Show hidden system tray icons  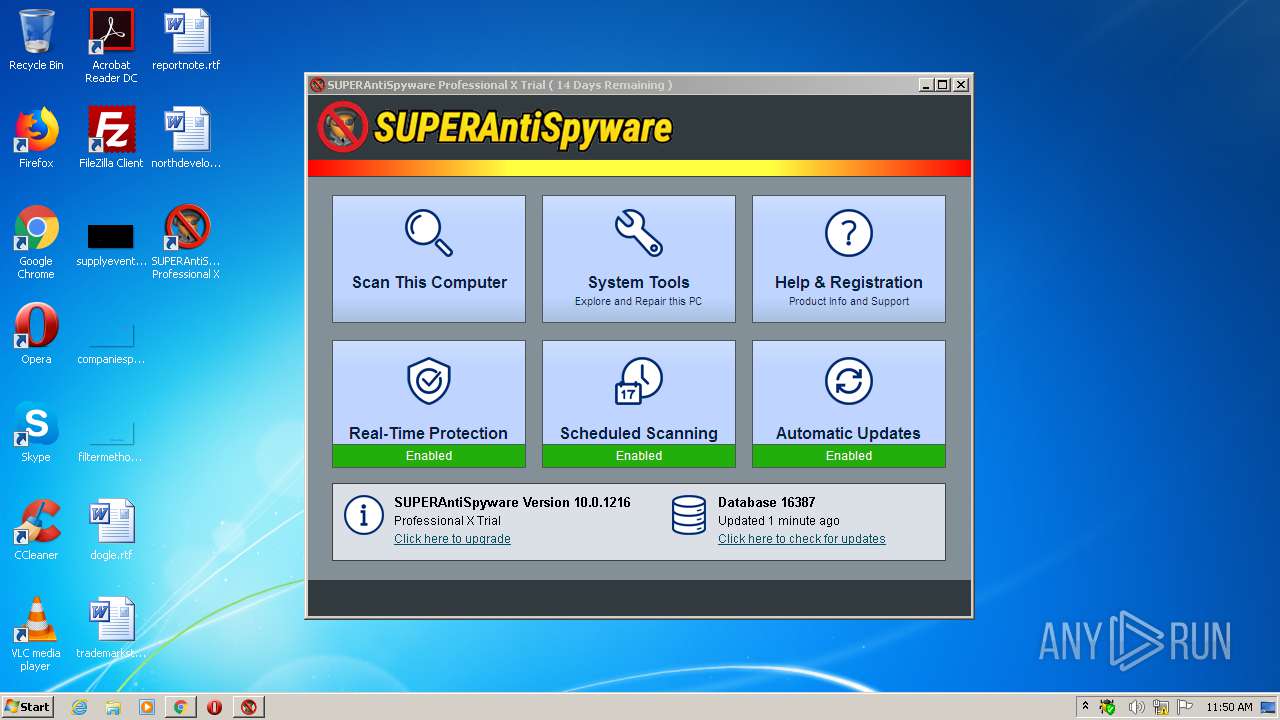click(x=1085, y=706)
